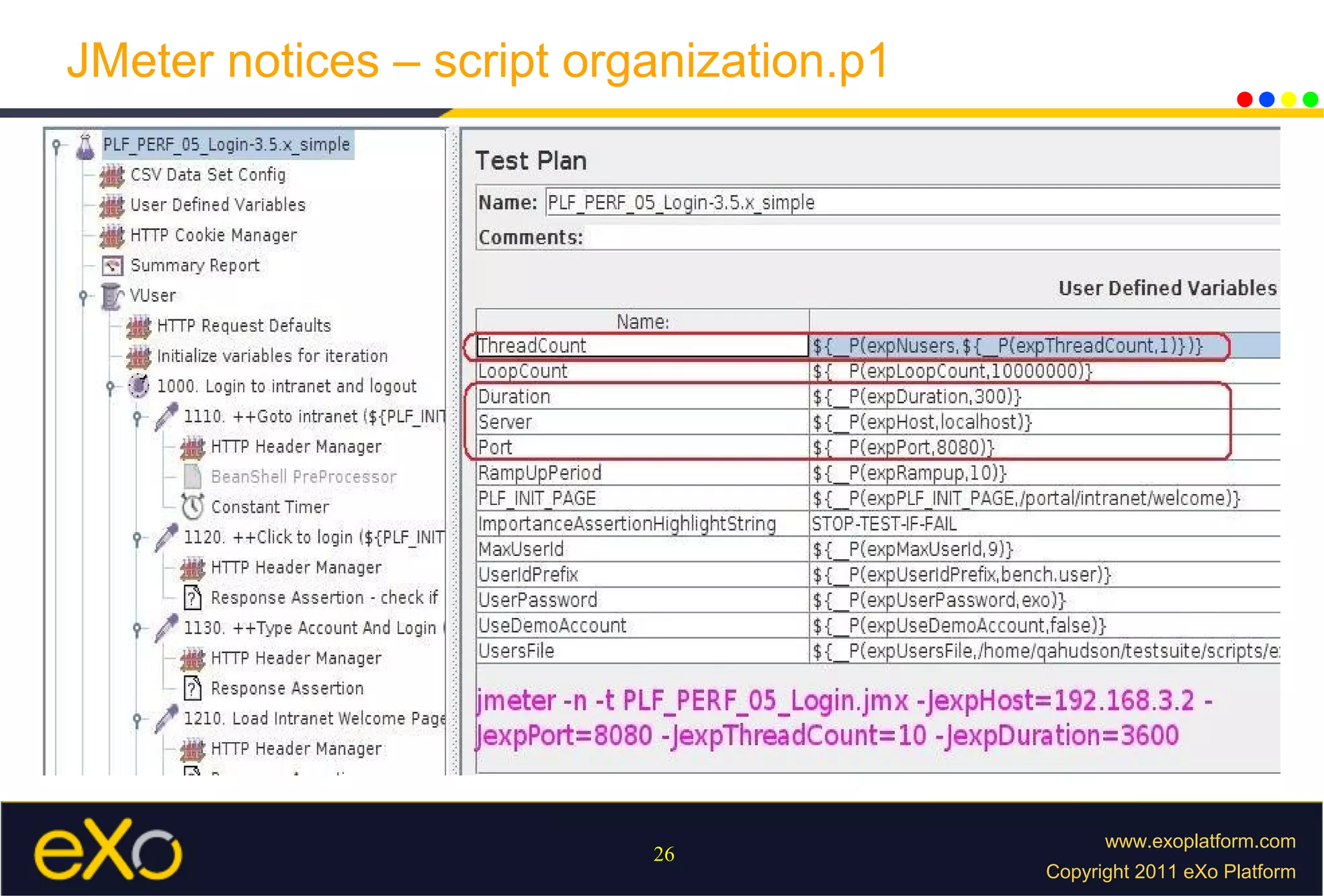Image resolution: width=1324 pixels, height=896 pixels.
Task: Collapse the 1000. Login to intranet node
Action: tap(110, 387)
